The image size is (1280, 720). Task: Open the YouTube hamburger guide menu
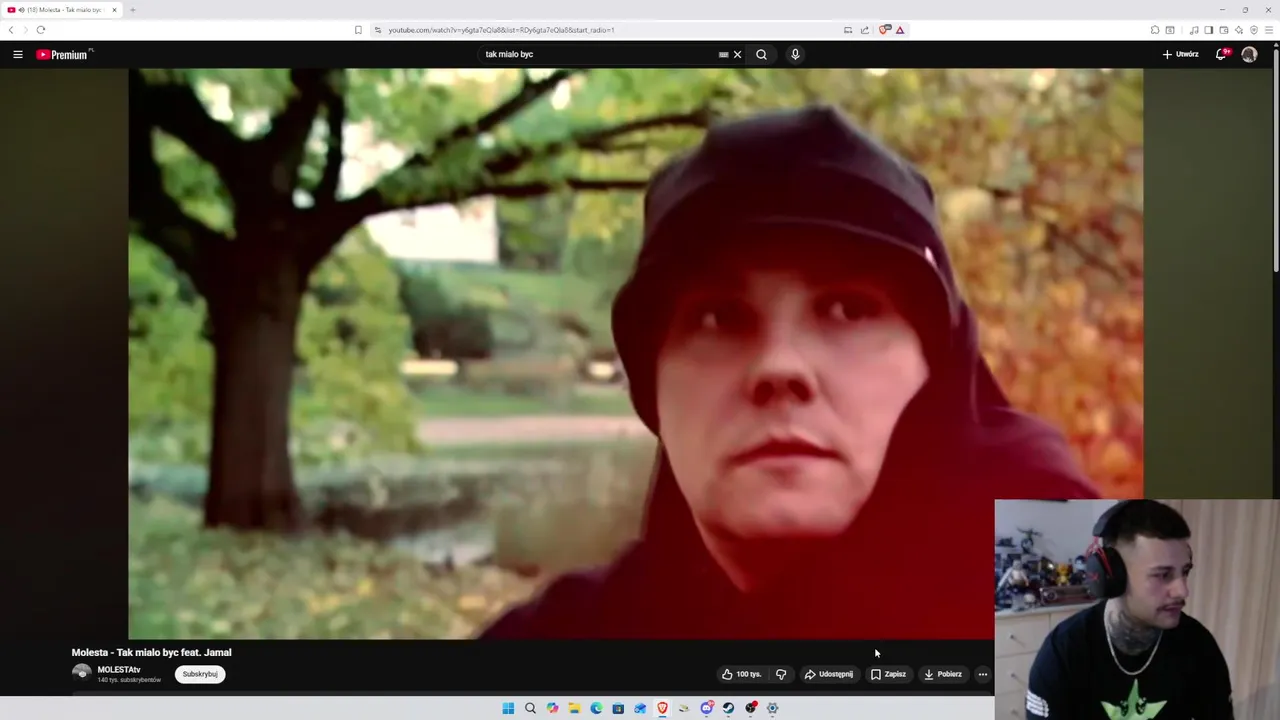[18, 54]
